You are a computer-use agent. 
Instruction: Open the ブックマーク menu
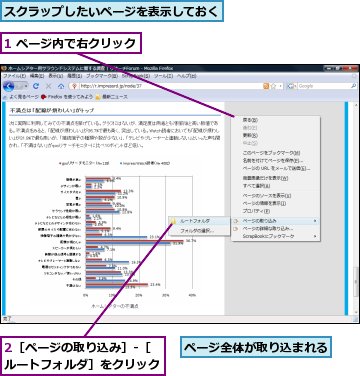(x=102, y=76)
